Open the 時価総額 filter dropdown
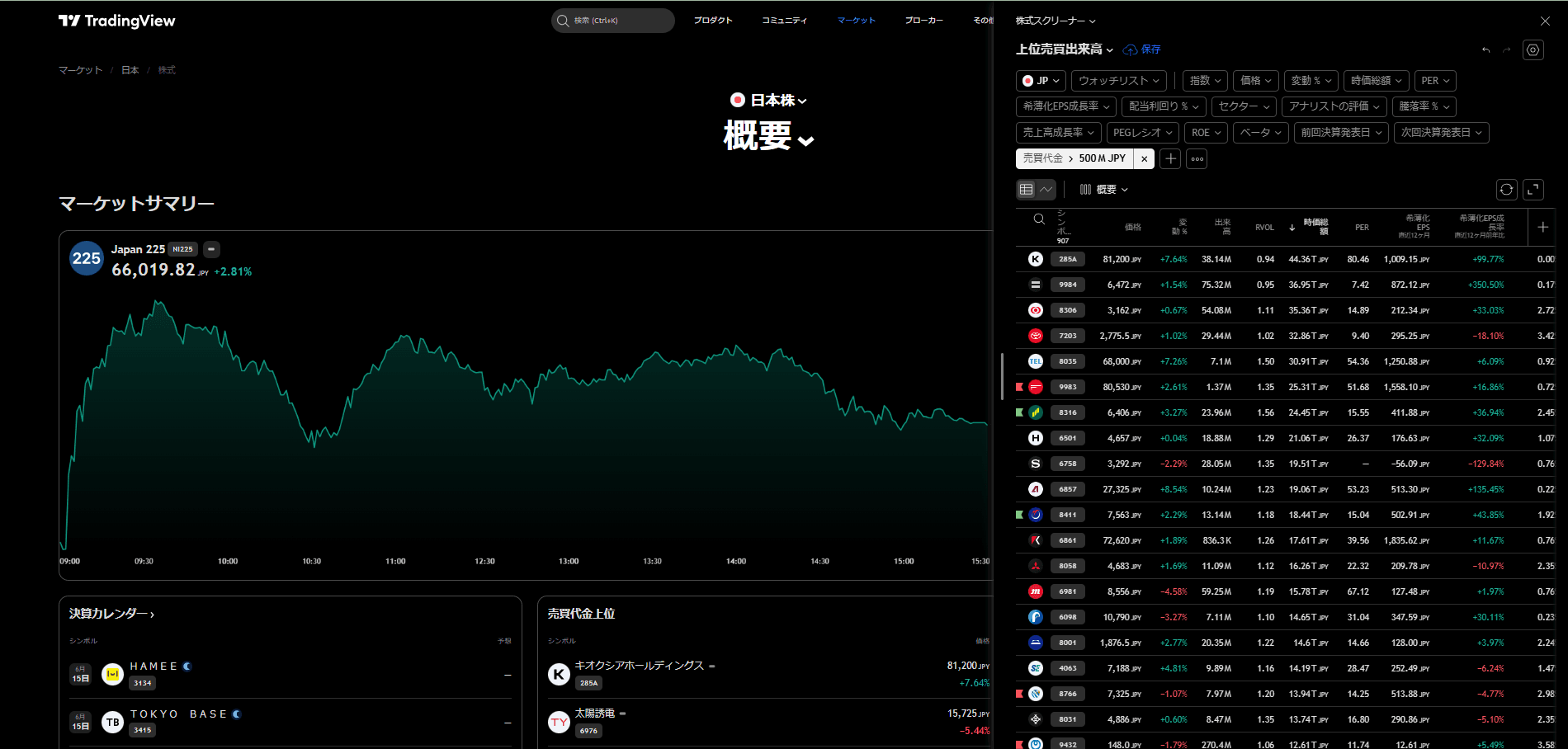This screenshot has width=1568, height=749. coord(1376,81)
